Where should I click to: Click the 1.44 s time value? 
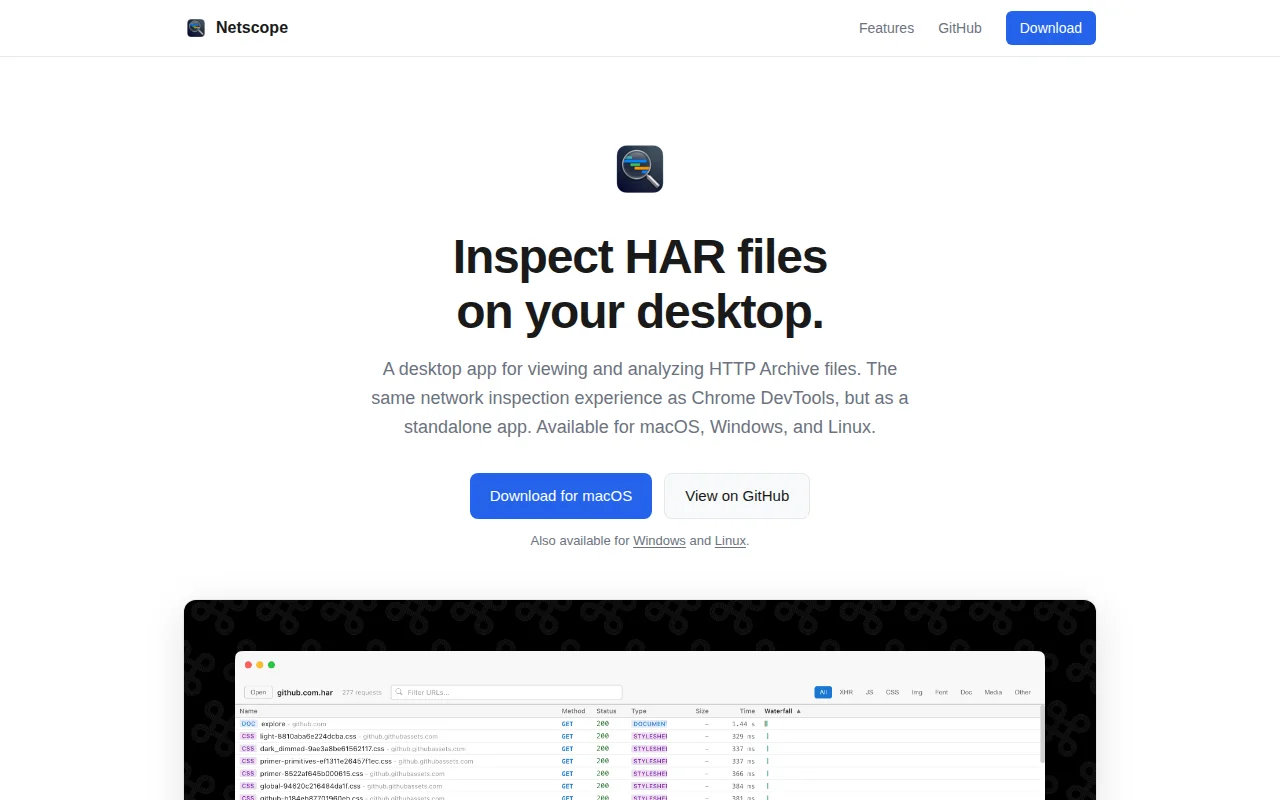tap(743, 723)
